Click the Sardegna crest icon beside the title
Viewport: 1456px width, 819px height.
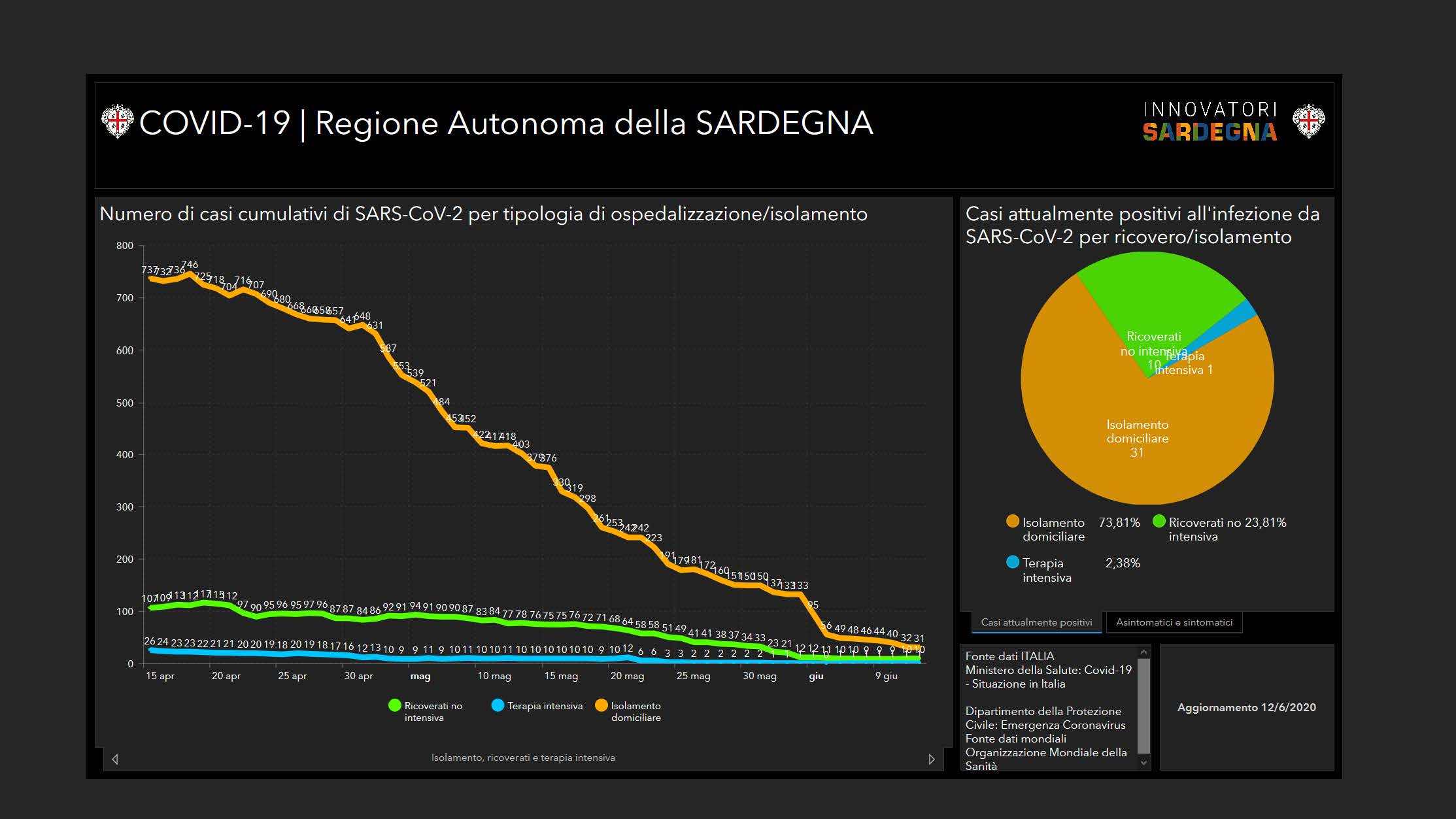(117, 122)
